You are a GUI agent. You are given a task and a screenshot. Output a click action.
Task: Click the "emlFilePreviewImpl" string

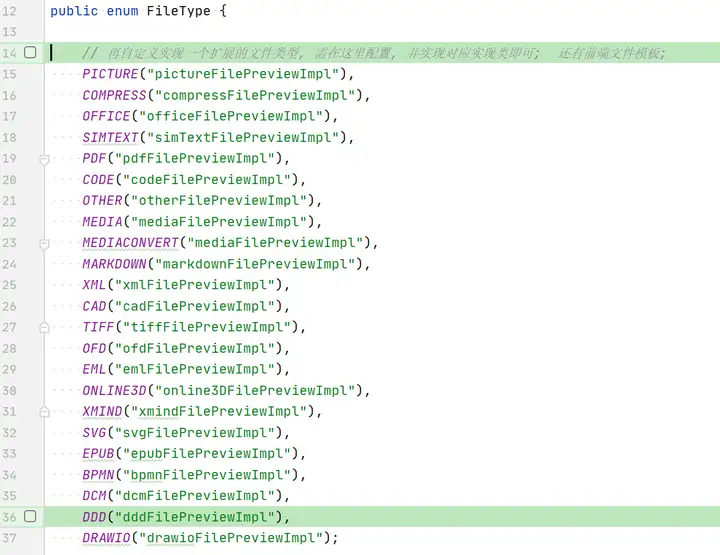pos(195,369)
